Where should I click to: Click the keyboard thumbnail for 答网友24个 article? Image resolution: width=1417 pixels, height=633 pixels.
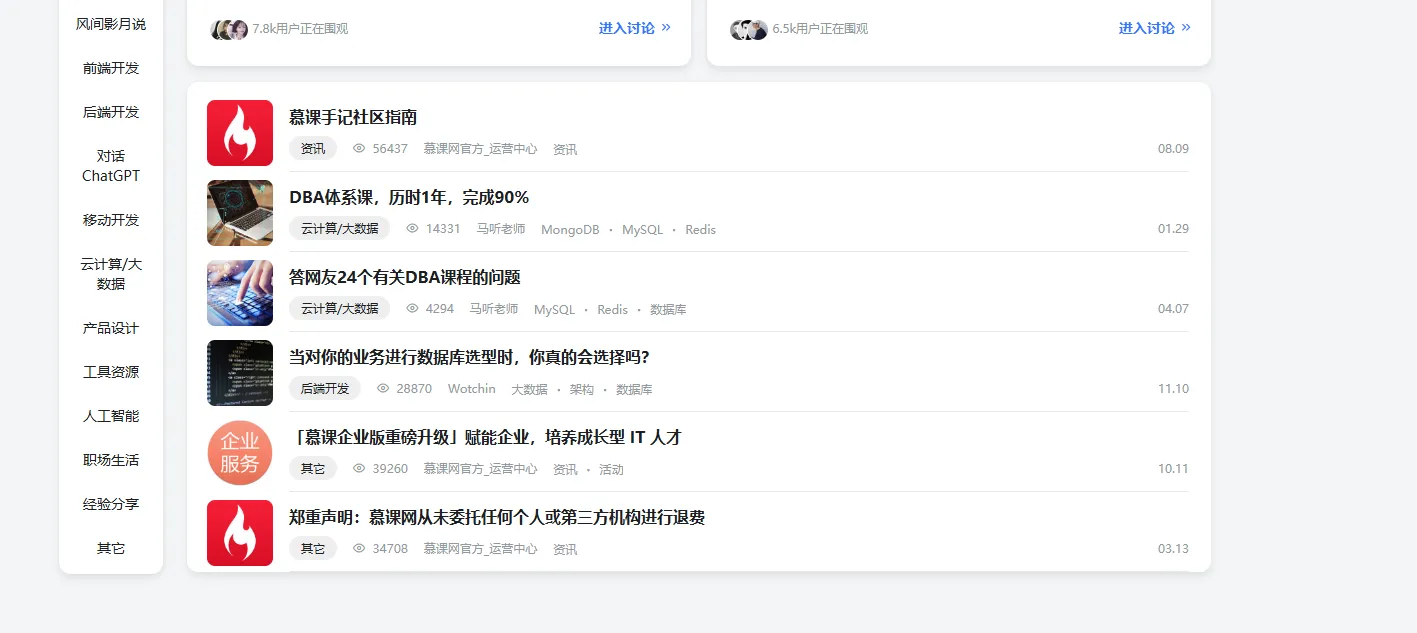pyautogui.click(x=239, y=293)
